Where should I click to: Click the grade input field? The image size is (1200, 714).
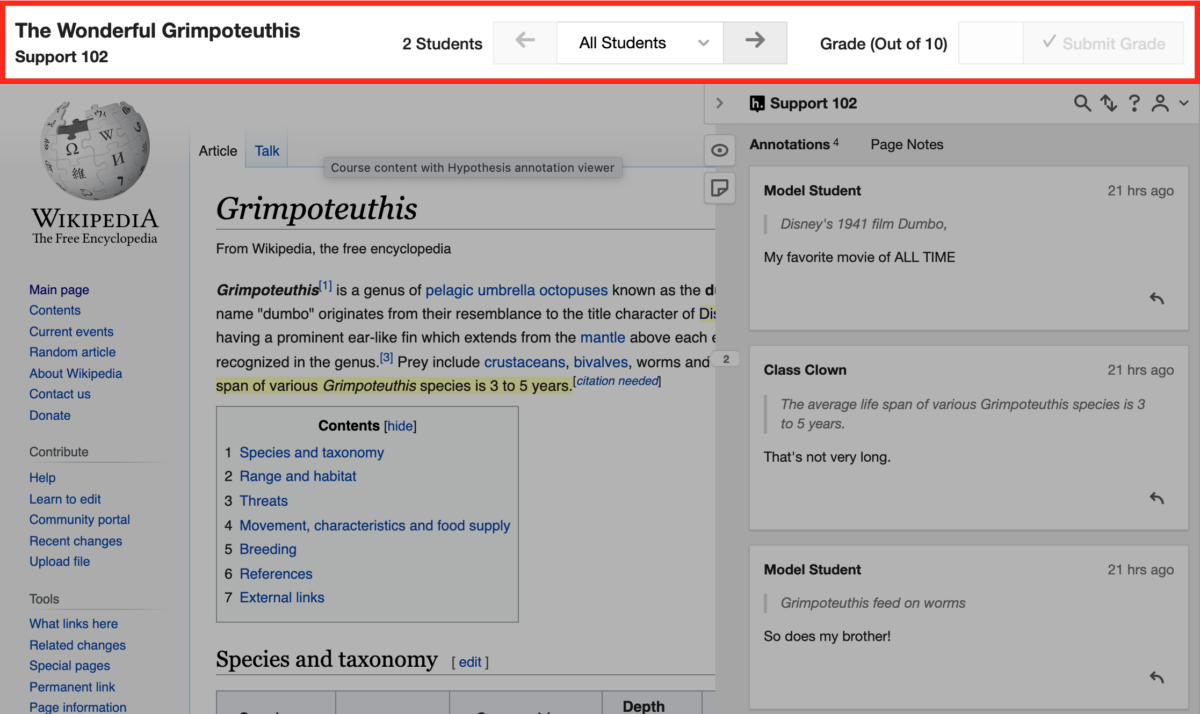click(x=991, y=43)
